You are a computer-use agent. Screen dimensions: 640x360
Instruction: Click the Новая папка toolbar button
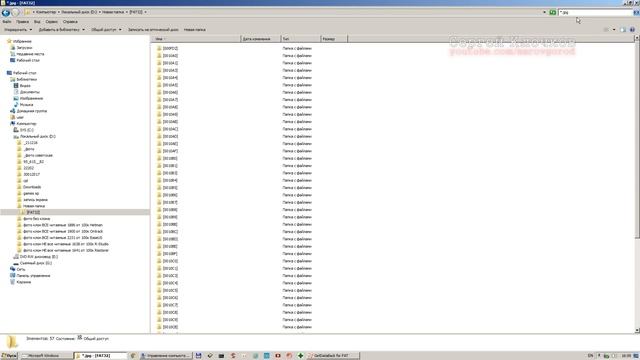195,30
